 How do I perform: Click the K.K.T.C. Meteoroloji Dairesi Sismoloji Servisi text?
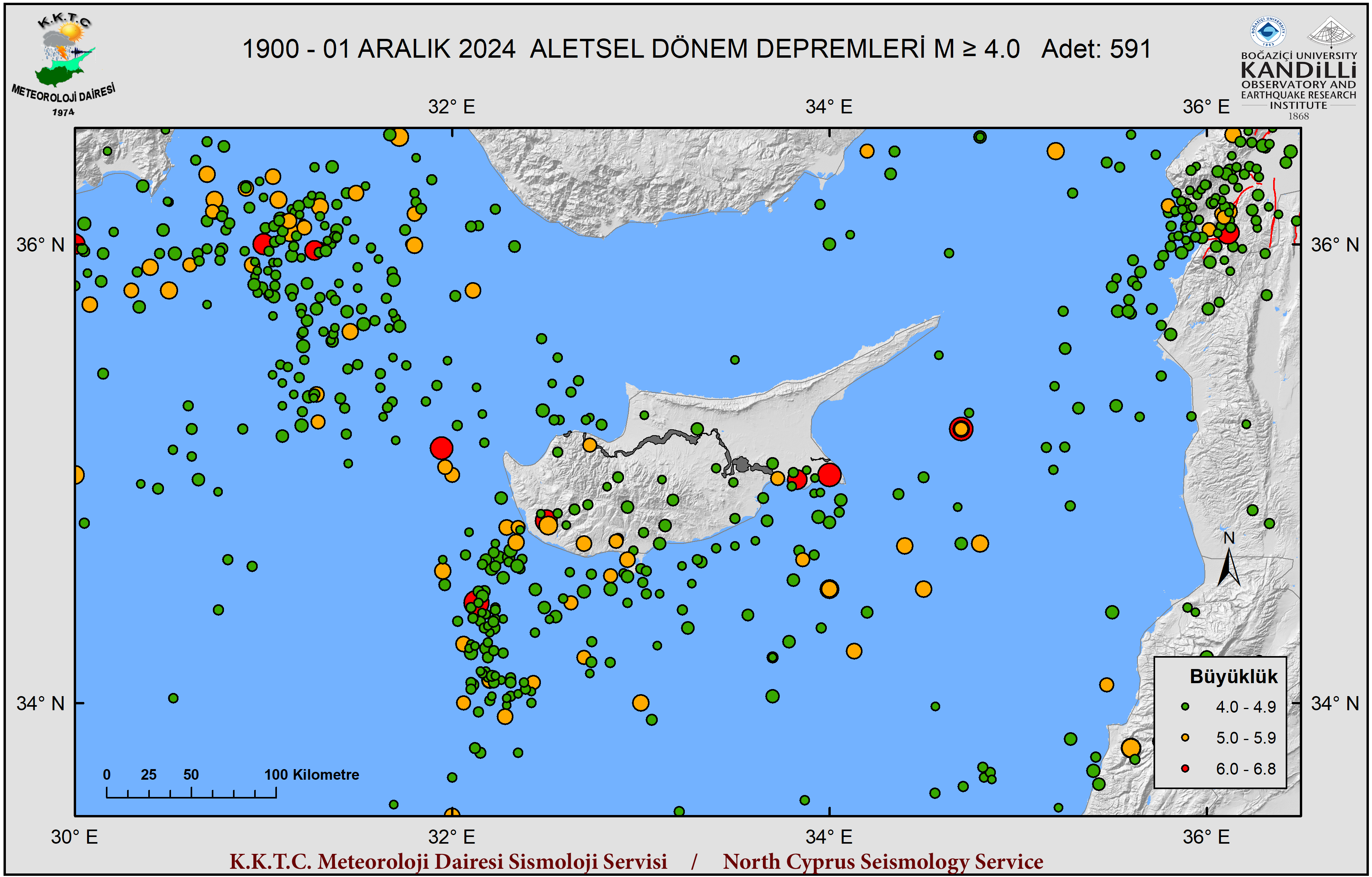(x=448, y=861)
